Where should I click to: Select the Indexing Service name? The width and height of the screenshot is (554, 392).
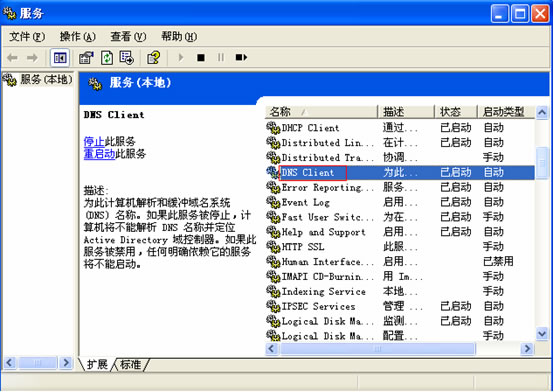[323, 292]
